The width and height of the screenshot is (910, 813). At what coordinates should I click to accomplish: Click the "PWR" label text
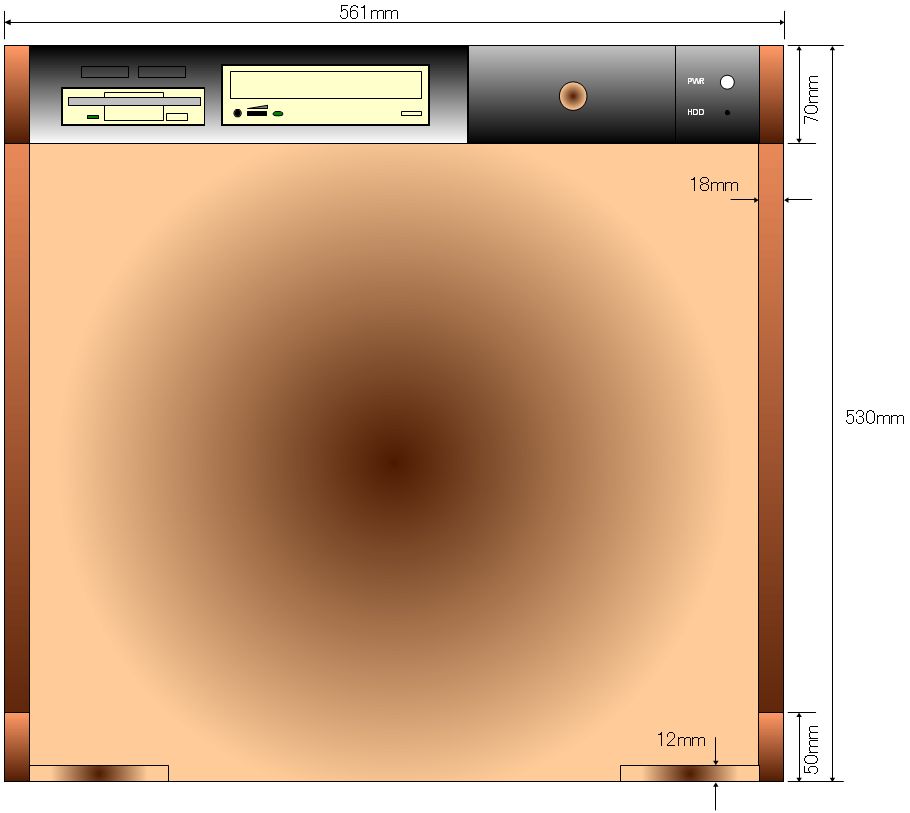(x=696, y=81)
